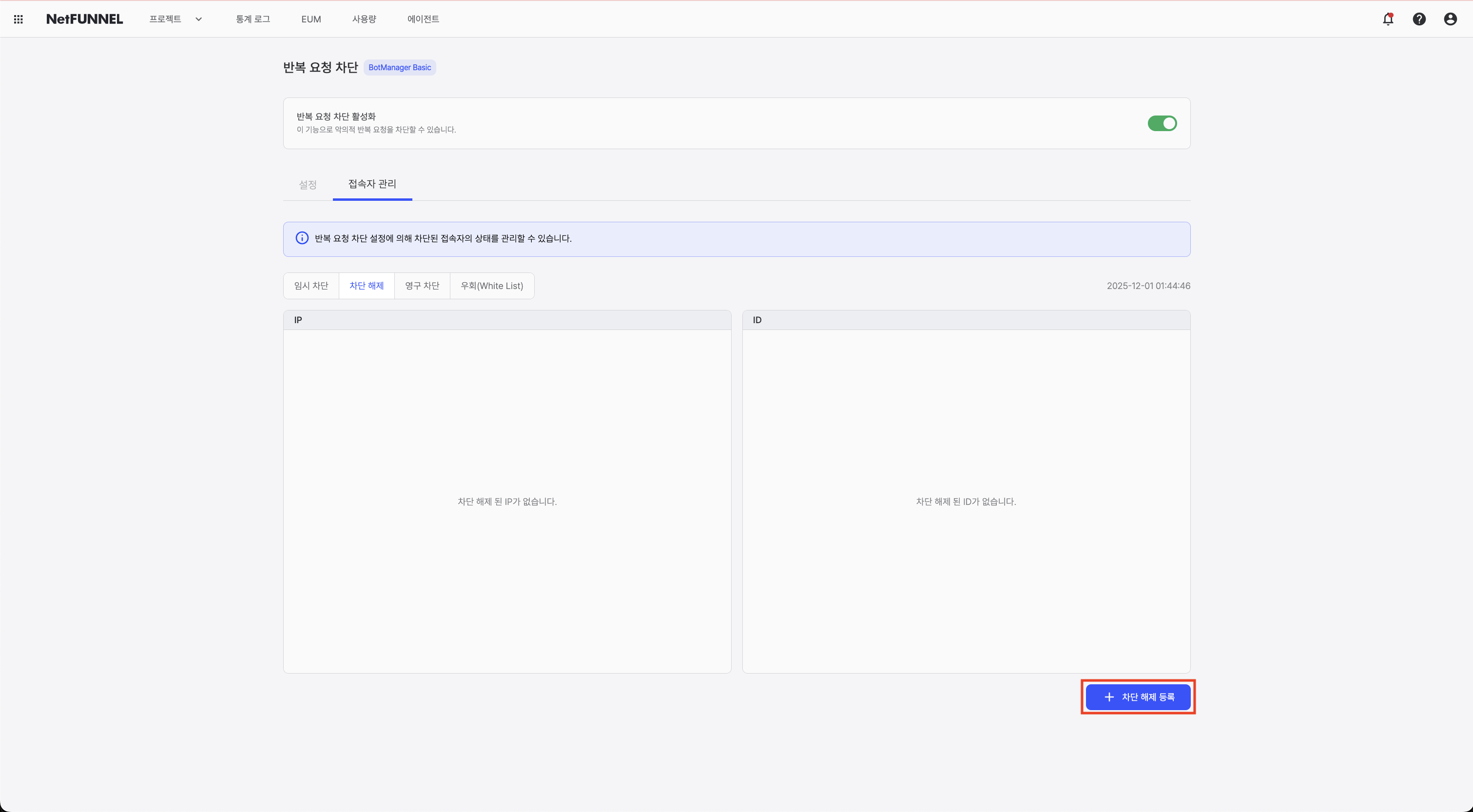Switch to the 설정 tab
This screenshot has width=1473, height=812.
[x=307, y=184]
